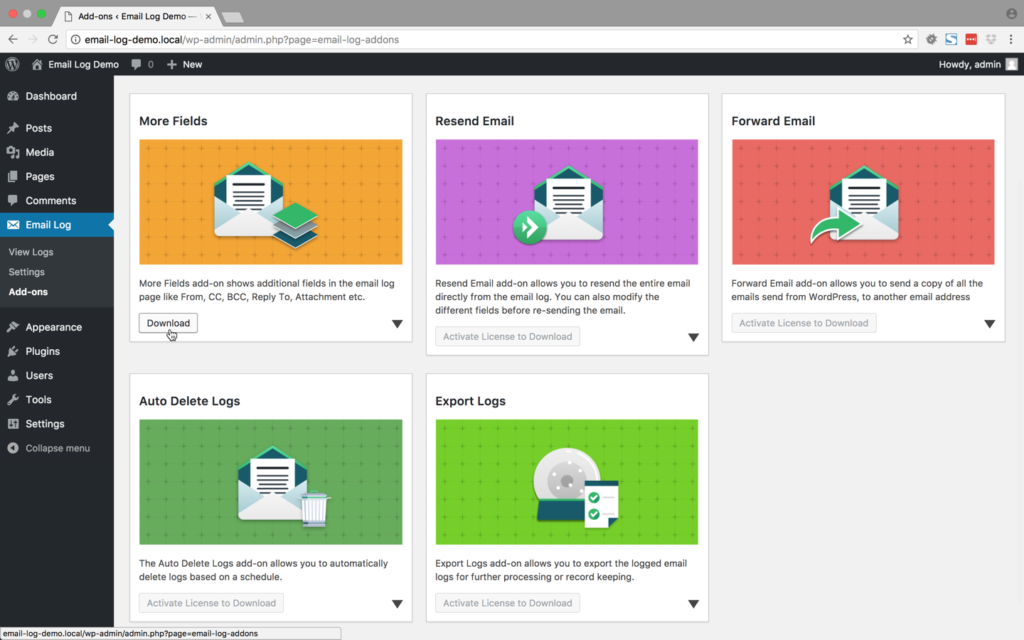Click Activate License to Download for Export Logs

507,603
